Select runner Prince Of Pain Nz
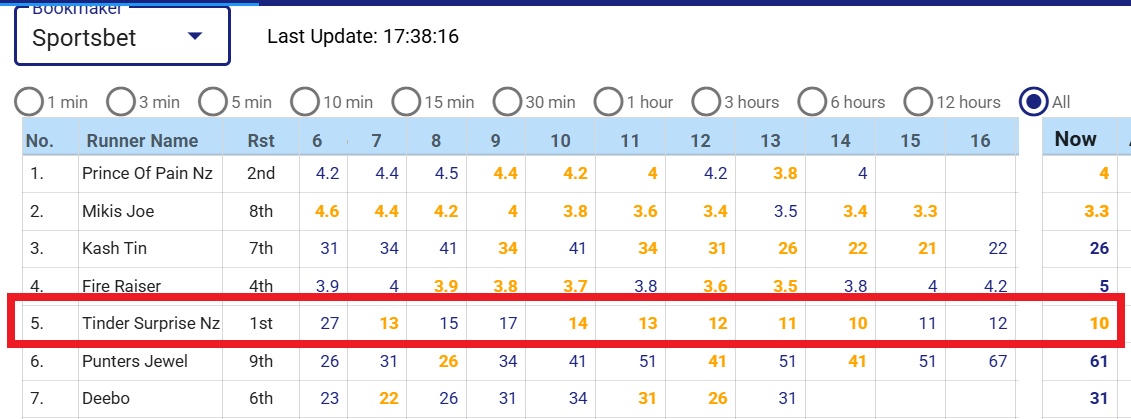This screenshot has width=1131, height=419. click(148, 173)
